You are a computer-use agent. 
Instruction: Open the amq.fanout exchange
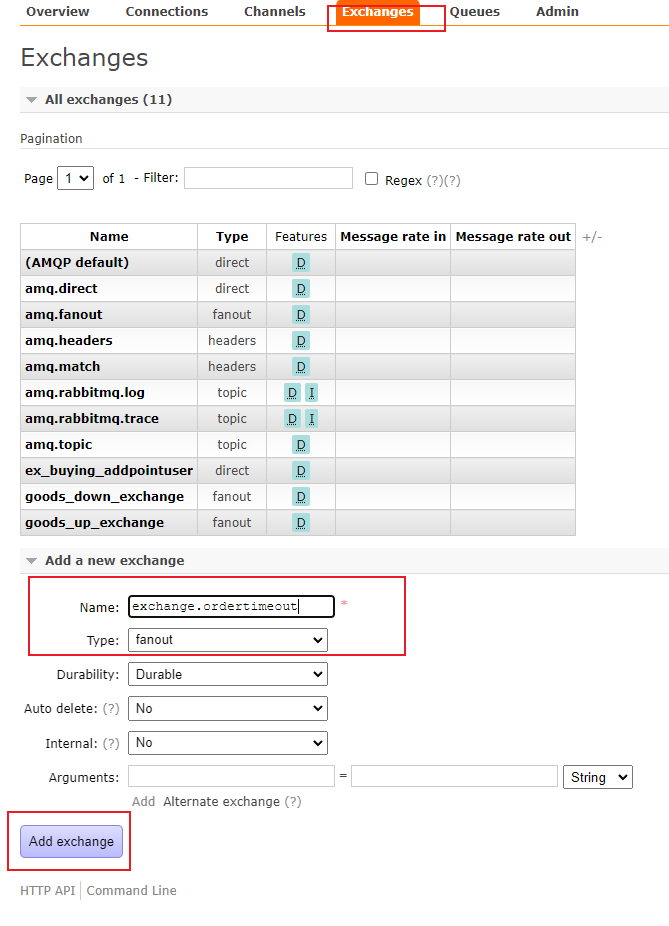click(x=63, y=314)
